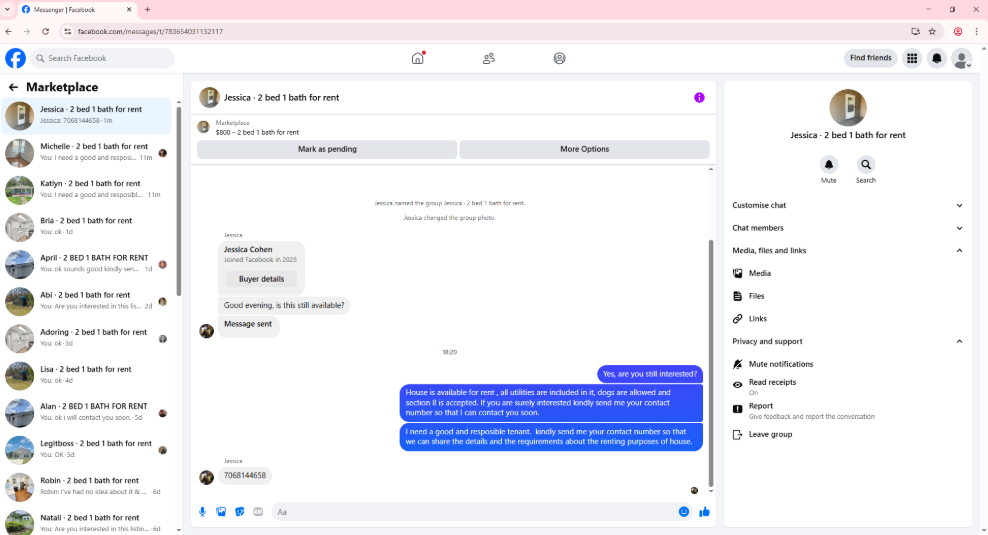Open the Chrome three-dot menu
Image resolution: width=988 pixels, height=535 pixels.
(x=977, y=32)
